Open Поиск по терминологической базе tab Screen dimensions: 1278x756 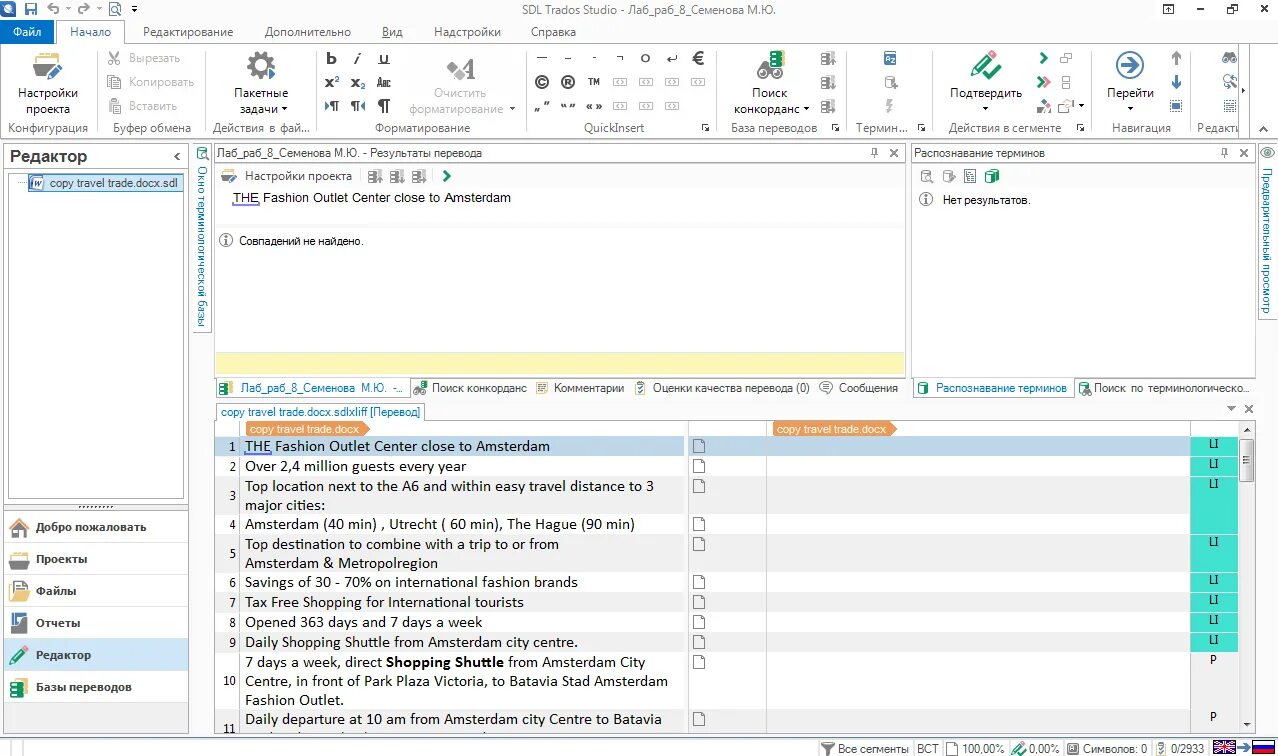1165,388
